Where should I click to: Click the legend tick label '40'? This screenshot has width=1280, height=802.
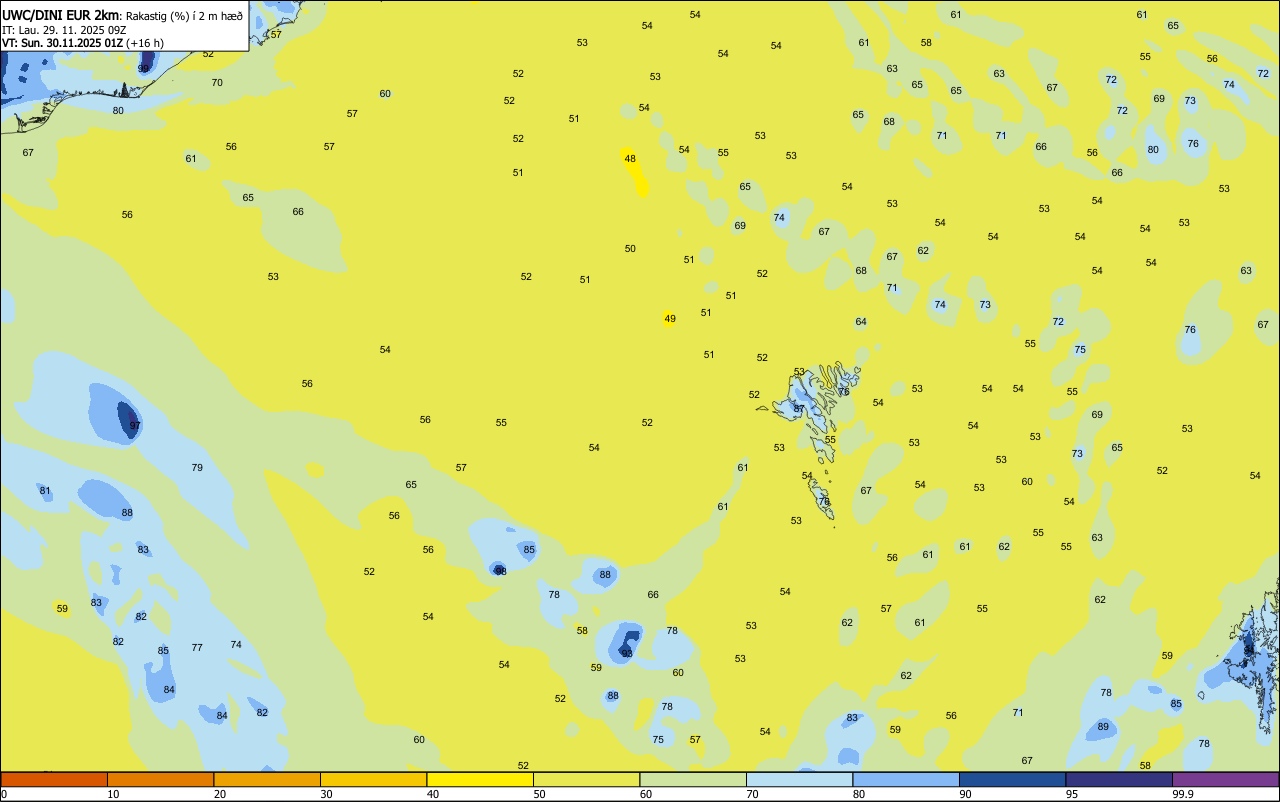[x=433, y=794]
